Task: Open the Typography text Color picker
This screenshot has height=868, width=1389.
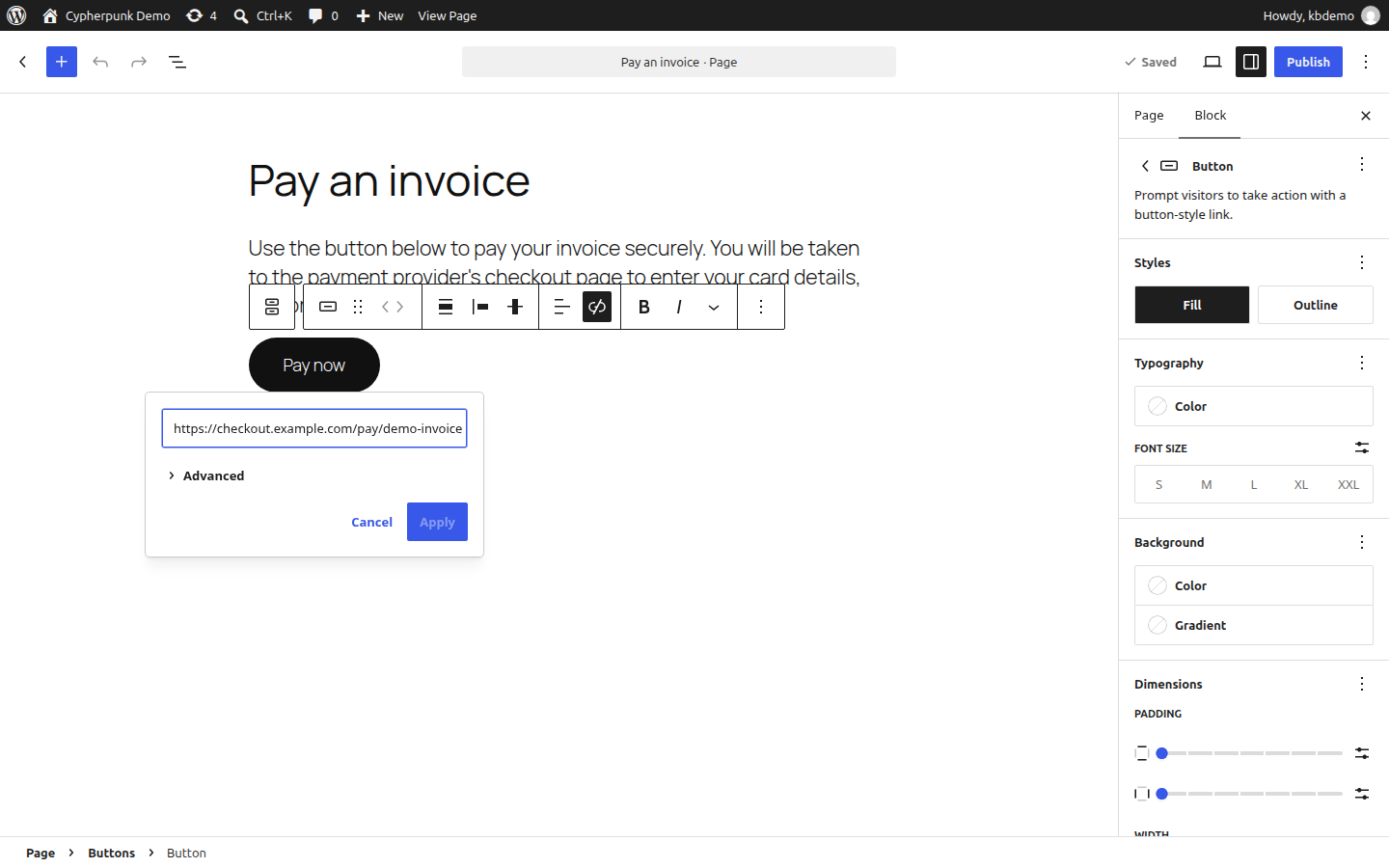Action: pos(1254,406)
